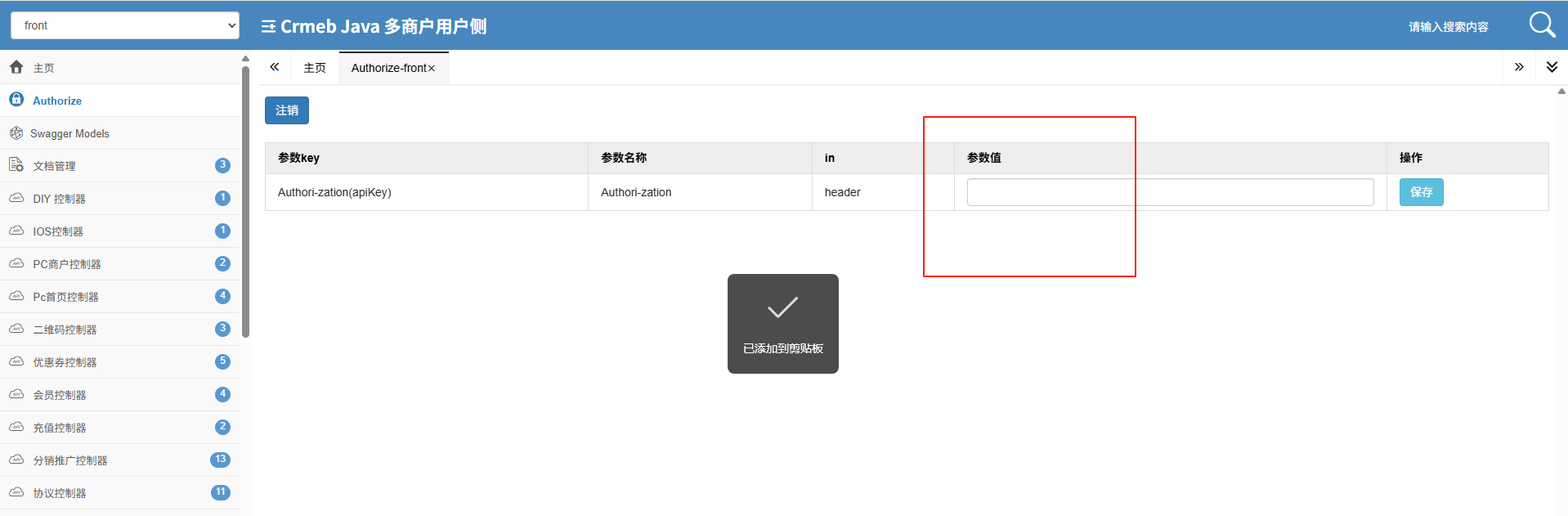Expand the PC商户控制器 group
1568x516 pixels.
pyautogui.click(x=120, y=264)
